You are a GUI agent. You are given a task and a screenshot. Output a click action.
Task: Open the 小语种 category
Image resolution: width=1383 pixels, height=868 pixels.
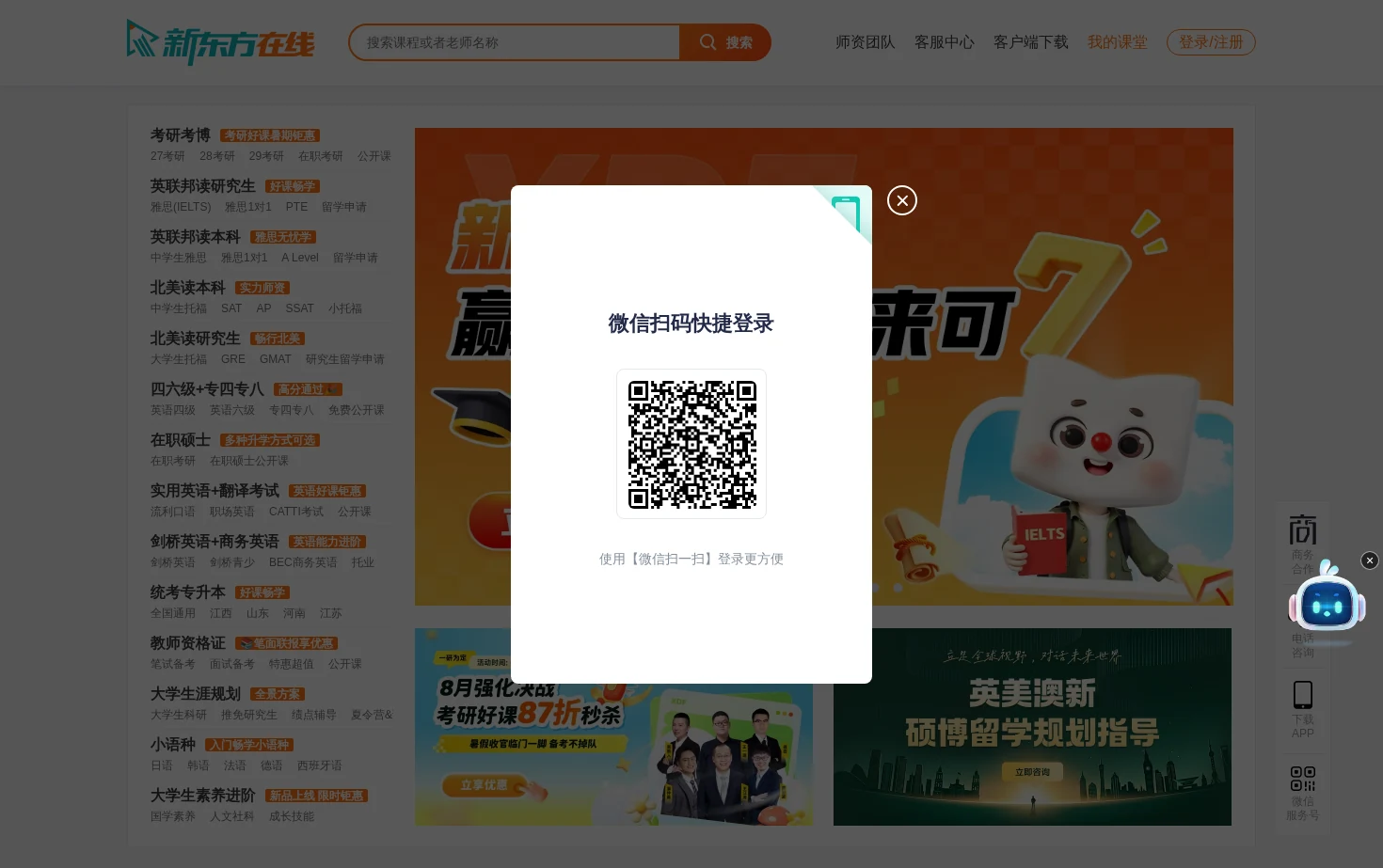[x=173, y=745]
